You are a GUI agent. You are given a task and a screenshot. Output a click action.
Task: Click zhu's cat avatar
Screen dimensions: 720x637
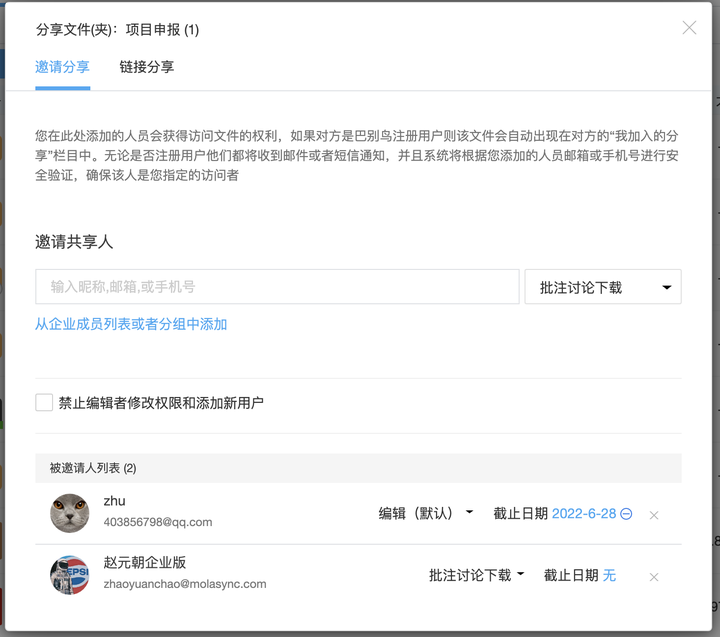pyautogui.click(x=70, y=513)
